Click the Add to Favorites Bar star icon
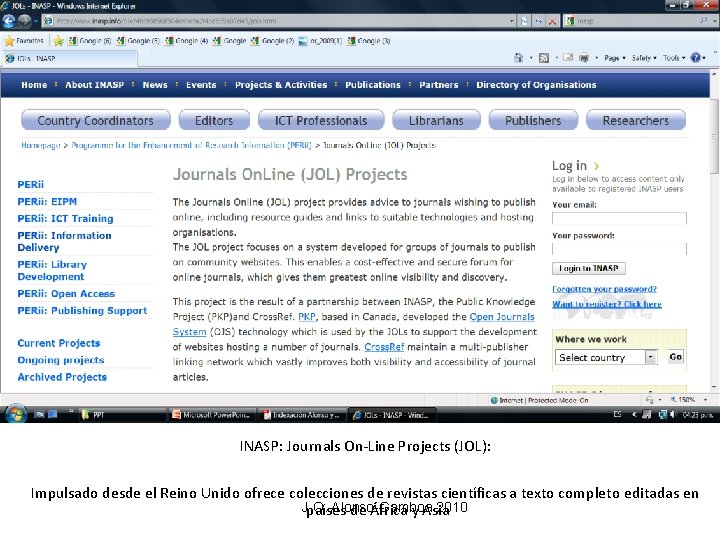Screen dimensions: 720x540 58,41
